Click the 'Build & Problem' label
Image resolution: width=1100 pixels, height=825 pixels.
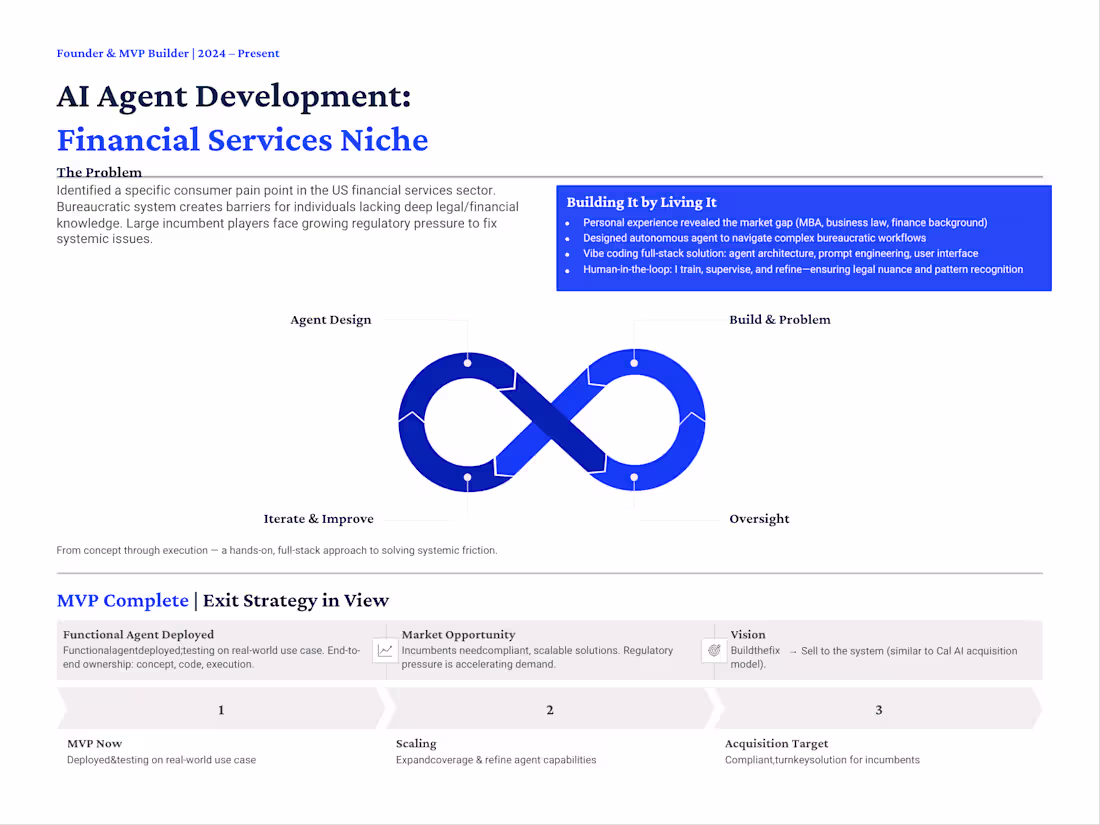point(779,320)
